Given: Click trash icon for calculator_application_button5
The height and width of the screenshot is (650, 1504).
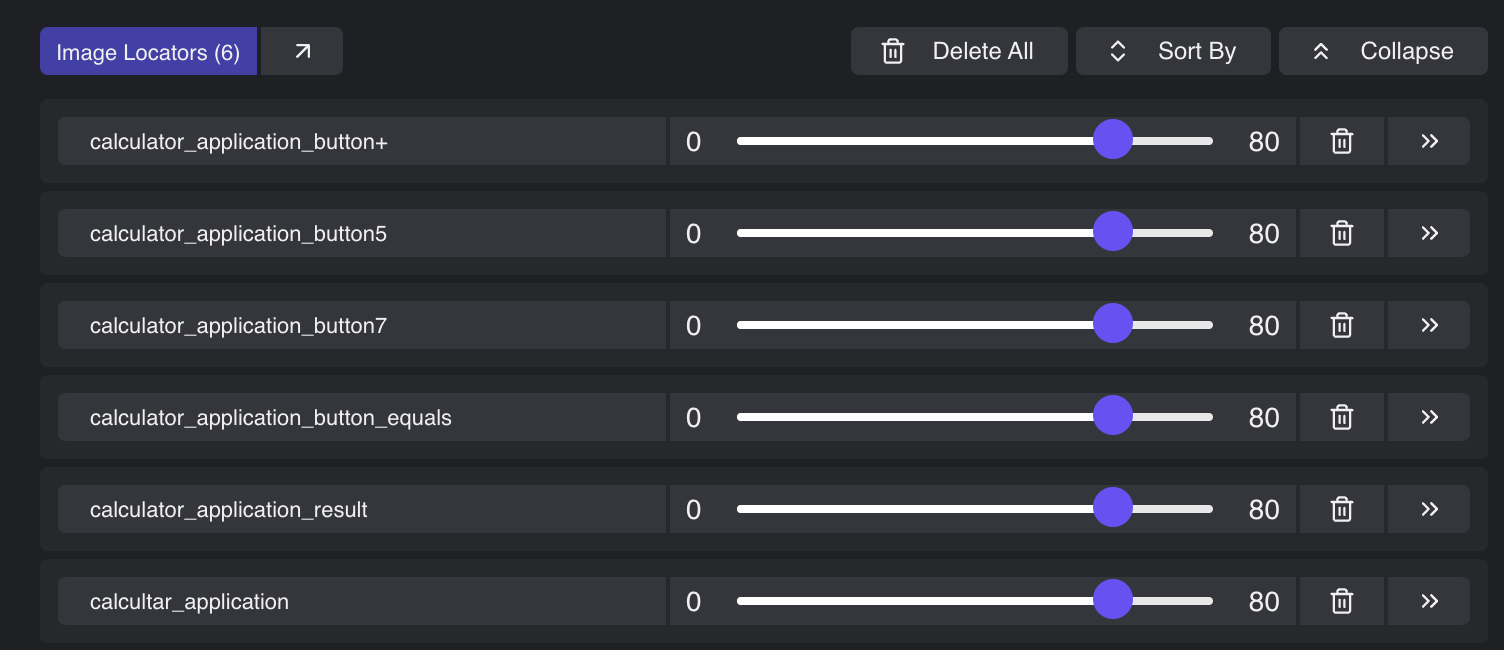Looking at the screenshot, I should 1341,233.
